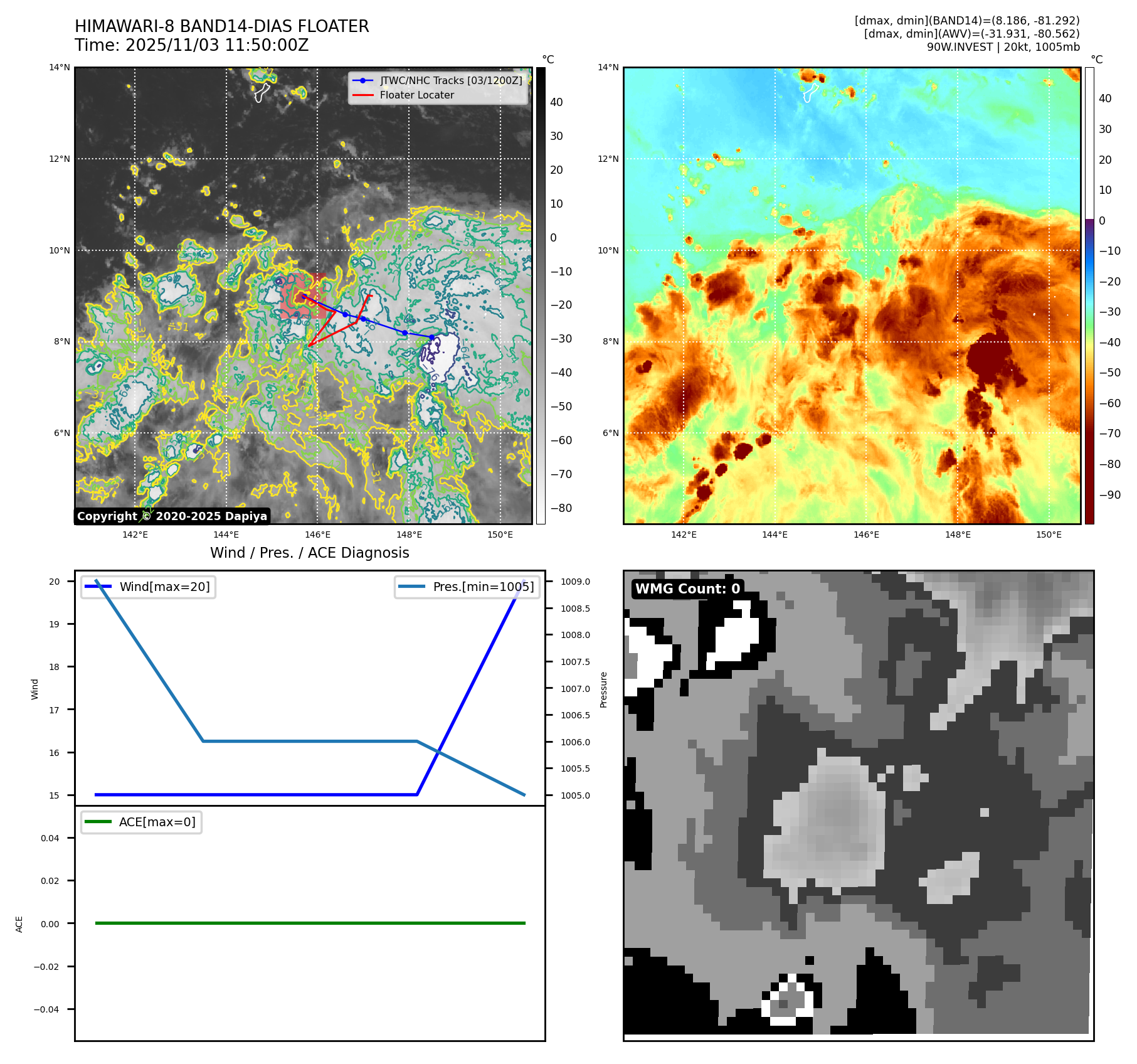The image size is (1137, 1064).
Task: Click the grayscale temperature colorbar beside left map
Action: point(541,295)
